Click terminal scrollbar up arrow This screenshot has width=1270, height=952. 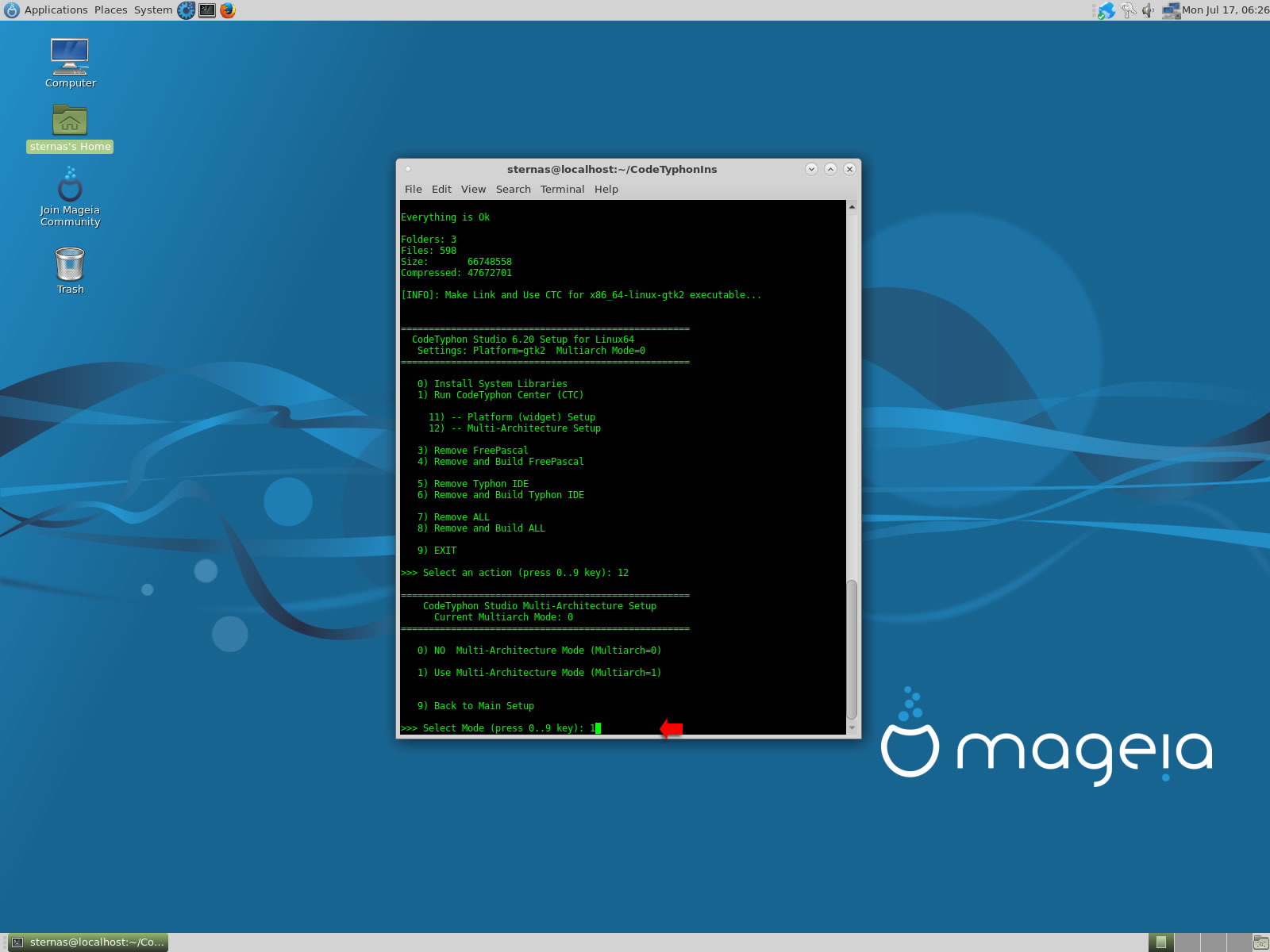[x=852, y=207]
